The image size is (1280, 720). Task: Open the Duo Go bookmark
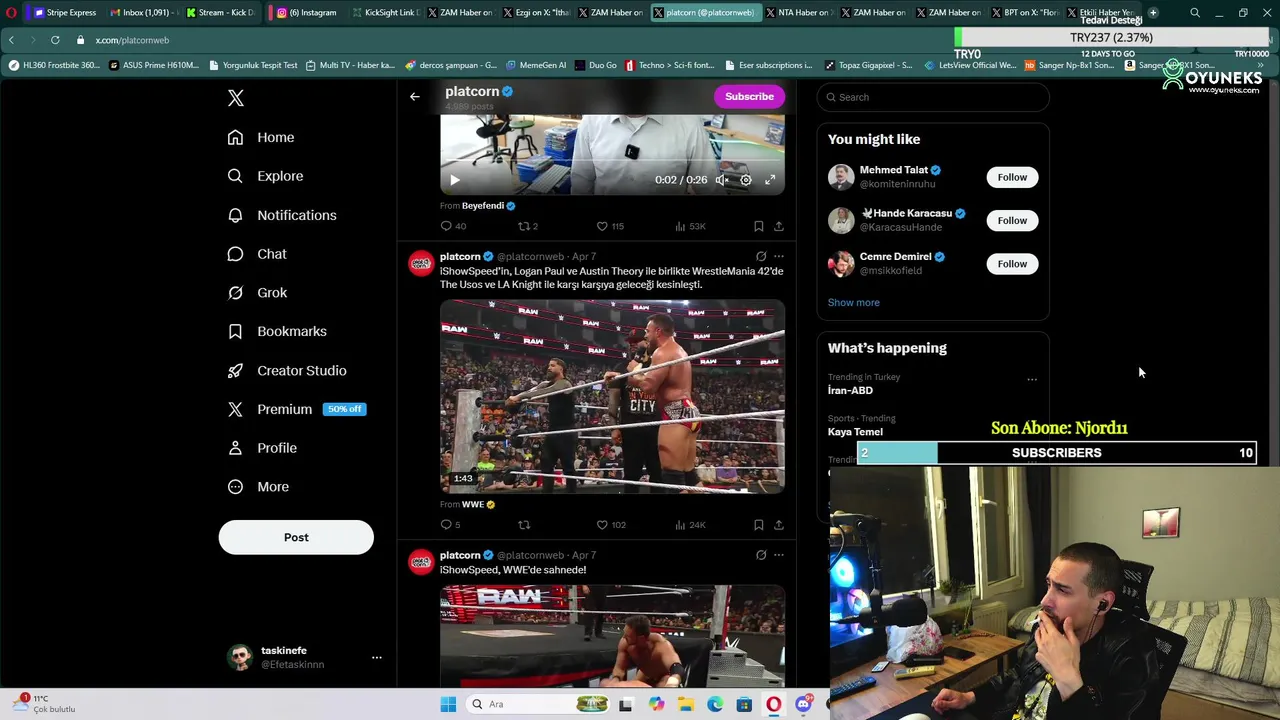(x=596, y=65)
